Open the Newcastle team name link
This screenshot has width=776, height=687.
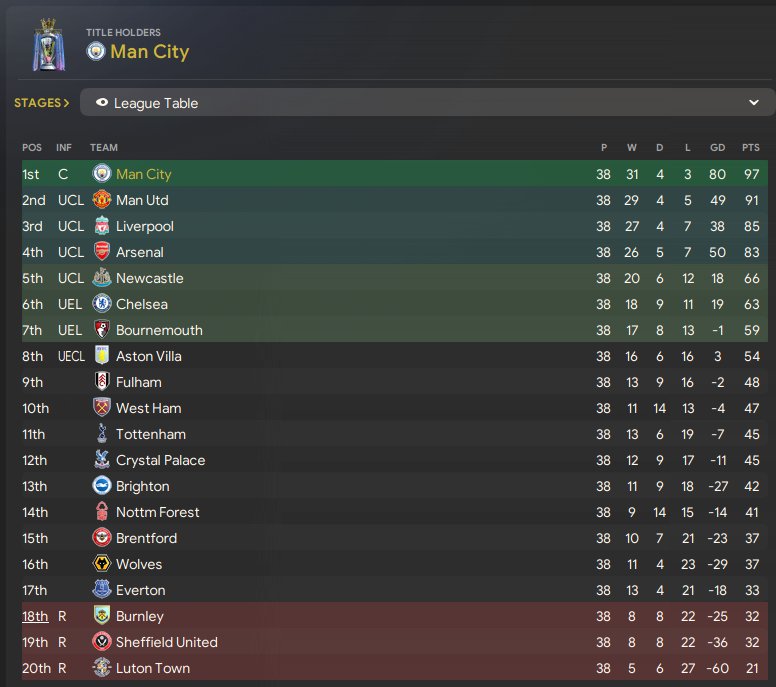click(149, 278)
